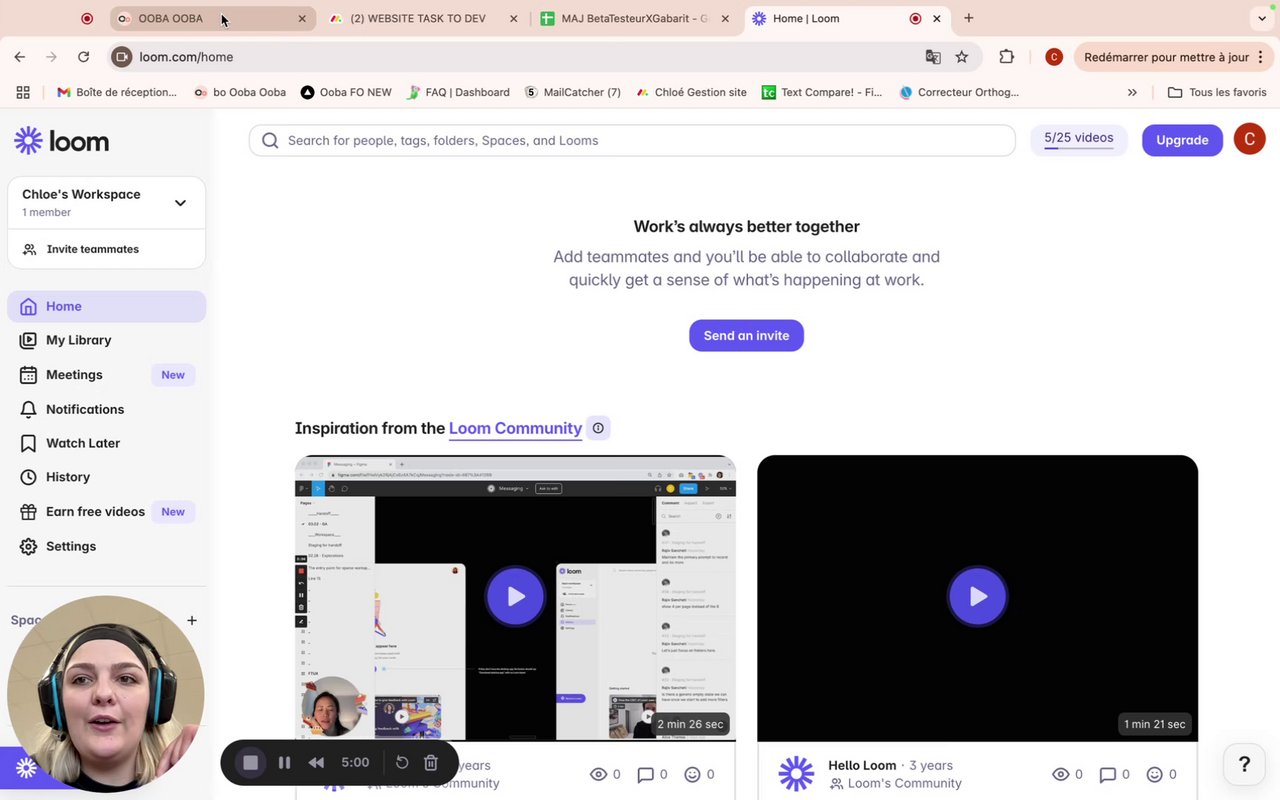The width and height of the screenshot is (1280, 800).
Task: Open Boîte de réception bookmark
Action: 116,92
